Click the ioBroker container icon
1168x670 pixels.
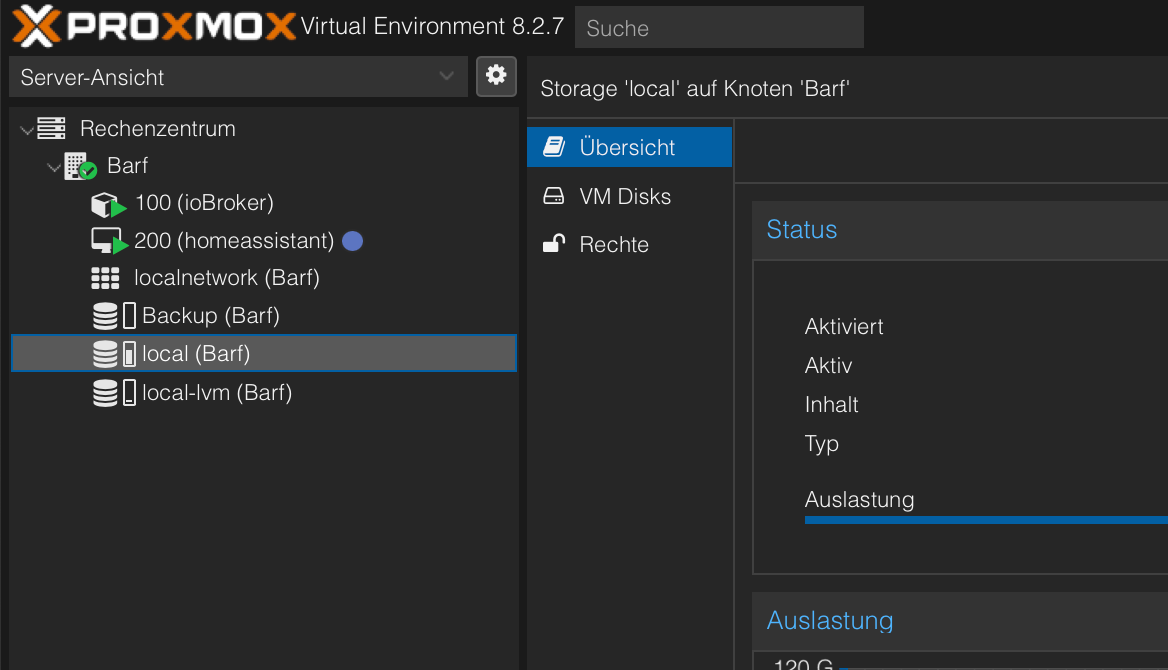(106, 204)
